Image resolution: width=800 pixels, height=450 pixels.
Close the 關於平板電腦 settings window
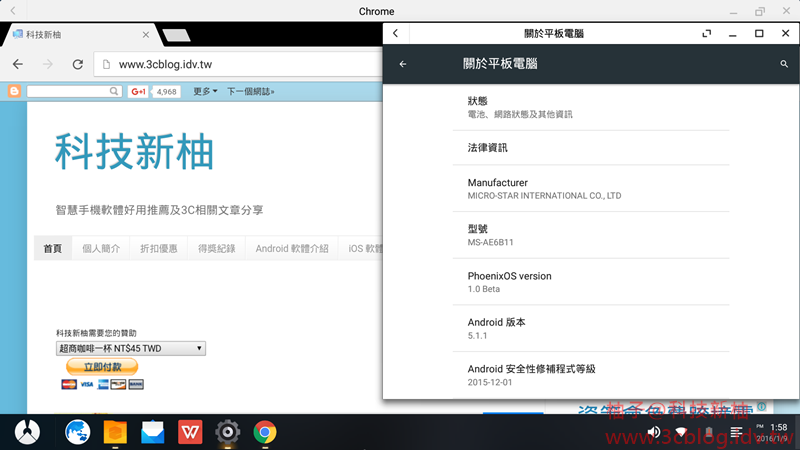point(786,34)
